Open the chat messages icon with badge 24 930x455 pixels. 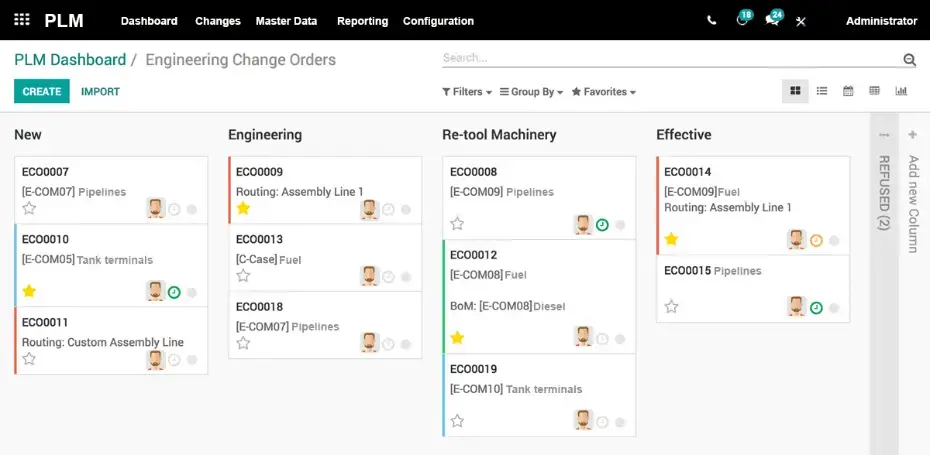coord(772,21)
